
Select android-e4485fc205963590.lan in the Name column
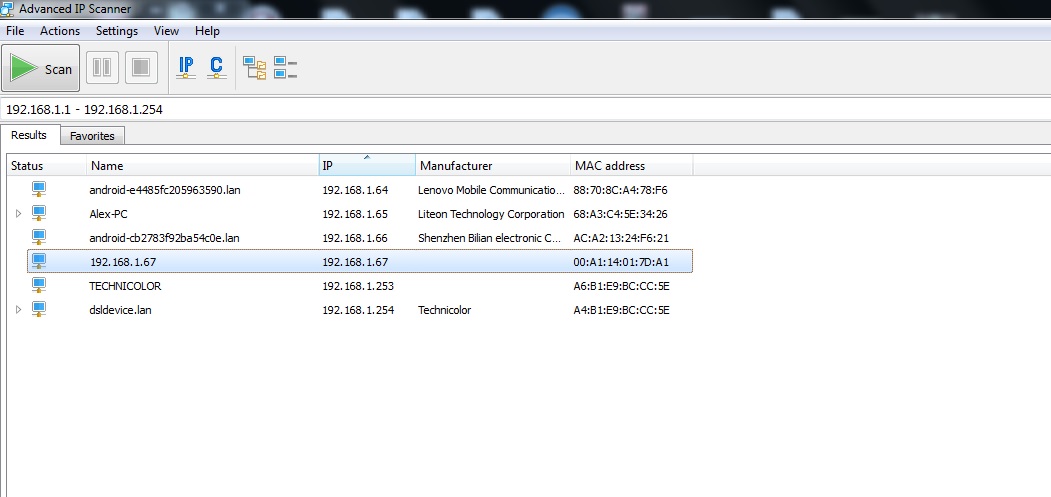coord(165,190)
